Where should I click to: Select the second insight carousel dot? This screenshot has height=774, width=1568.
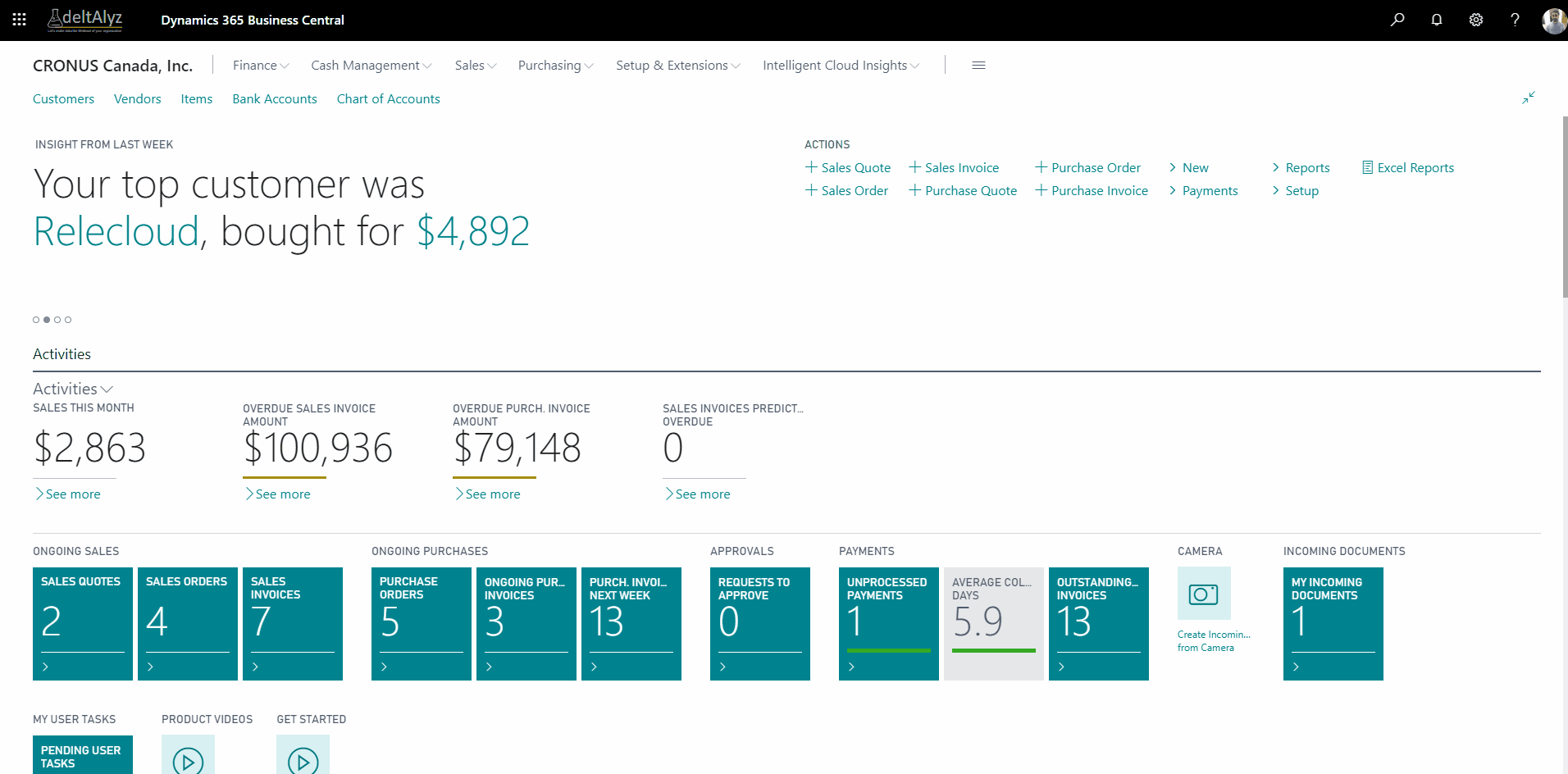(x=47, y=320)
